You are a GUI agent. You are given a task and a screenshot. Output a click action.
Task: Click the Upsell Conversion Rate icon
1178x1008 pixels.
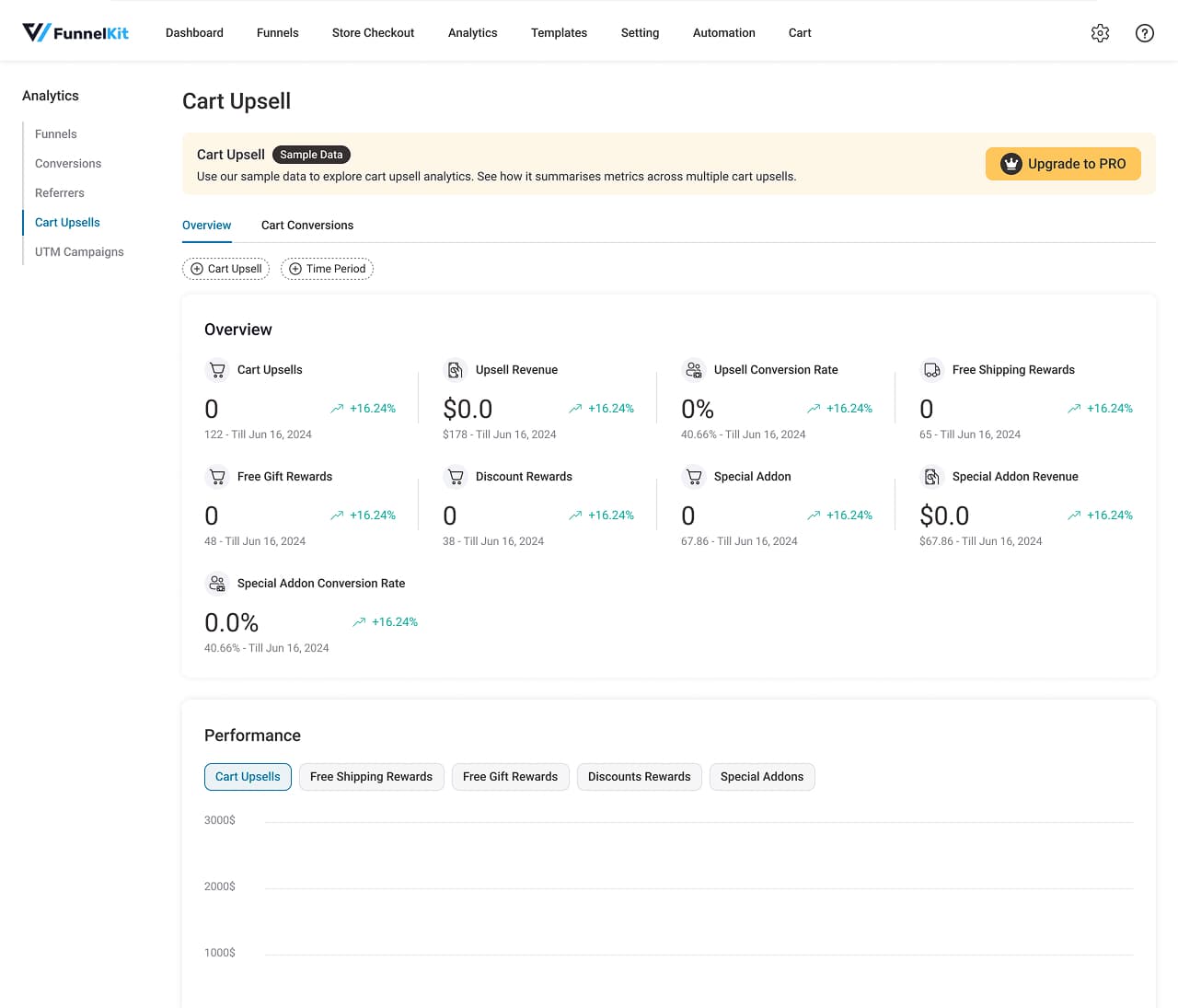click(694, 370)
